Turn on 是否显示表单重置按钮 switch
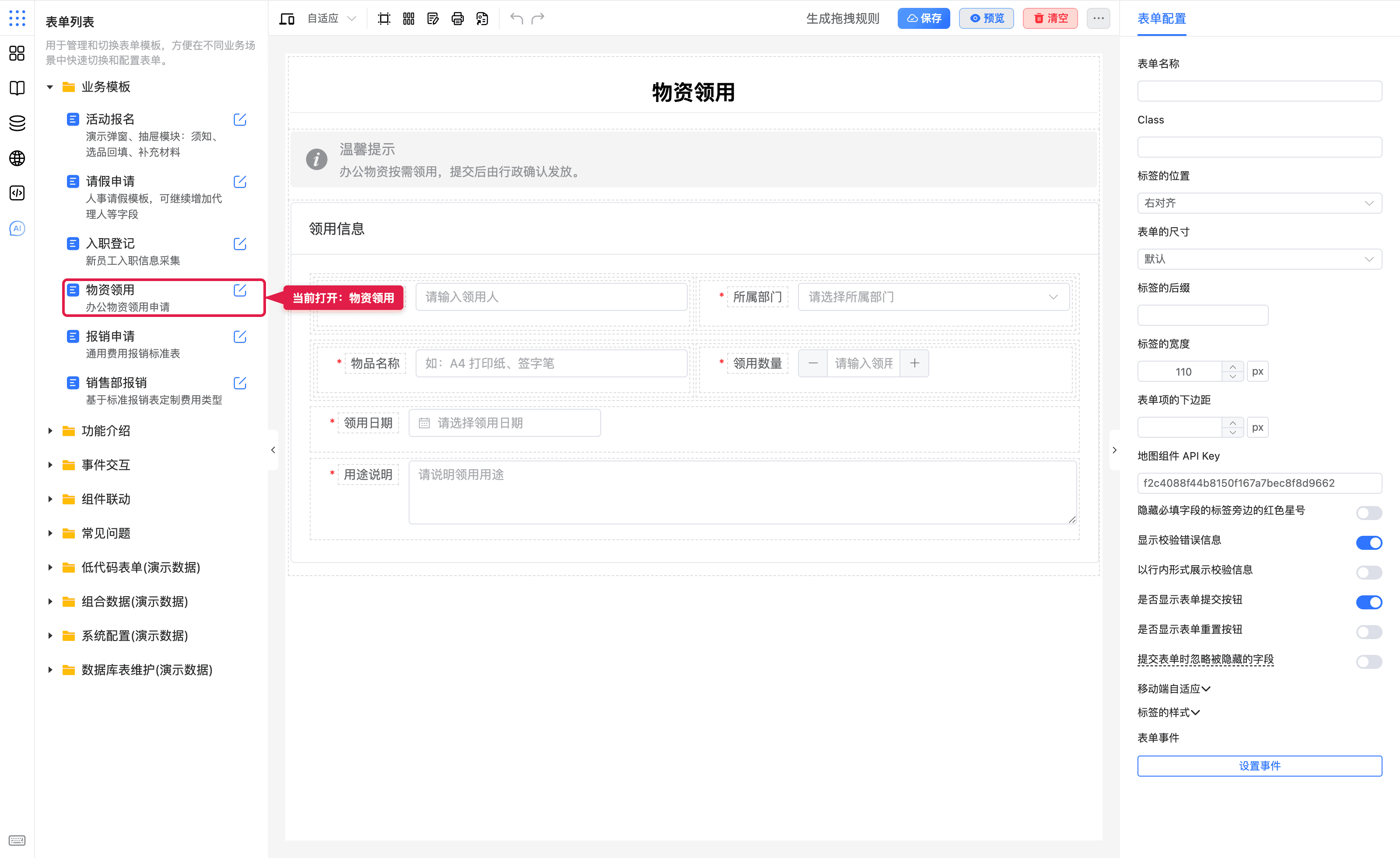1400x858 pixels. point(1369,632)
